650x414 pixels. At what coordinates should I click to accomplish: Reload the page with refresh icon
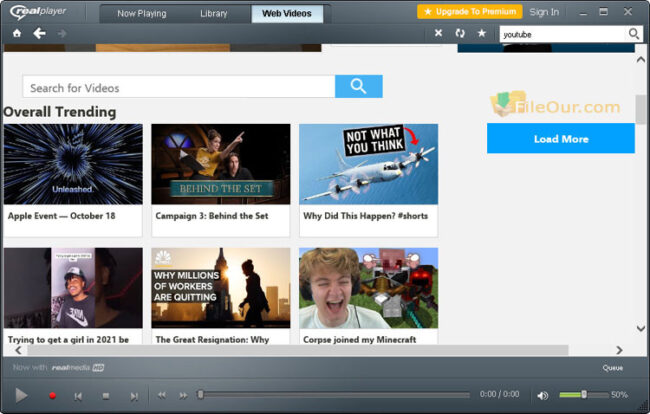click(460, 33)
